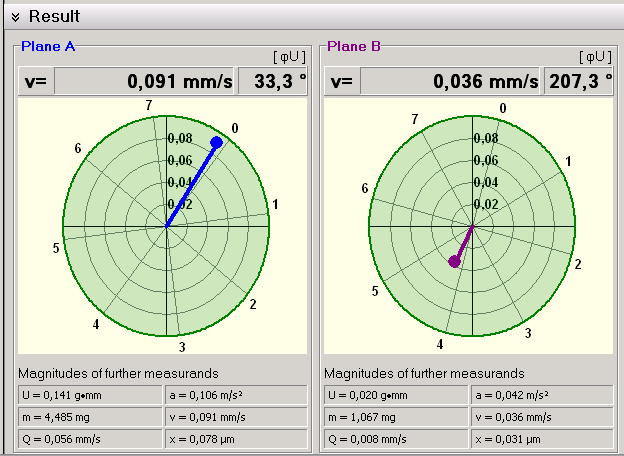Select the 33,3° angle field in Plane A
The image size is (624, 456).
click(272, 82)
